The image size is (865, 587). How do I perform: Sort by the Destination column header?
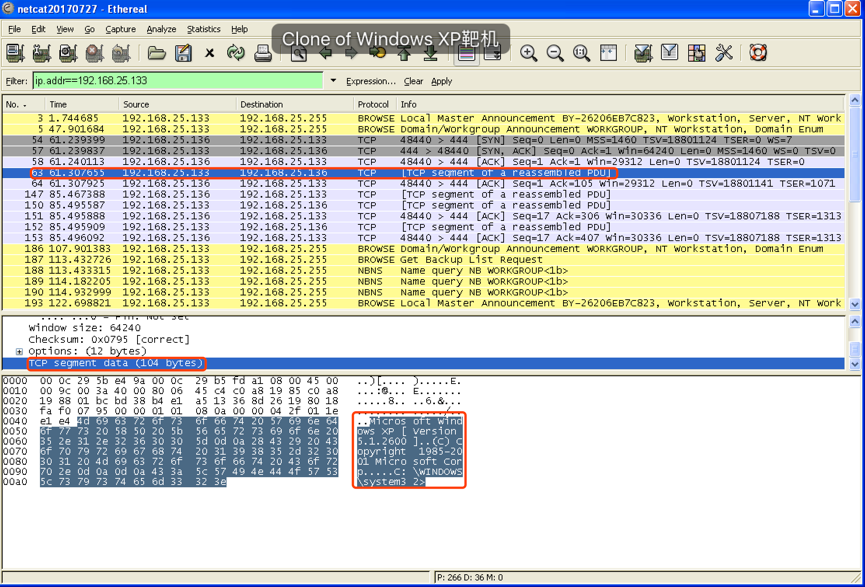click(295, 104)
